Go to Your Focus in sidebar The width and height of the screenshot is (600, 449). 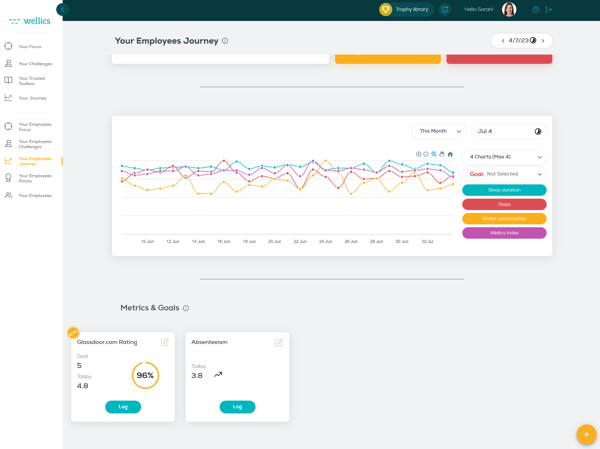[30, 46]
